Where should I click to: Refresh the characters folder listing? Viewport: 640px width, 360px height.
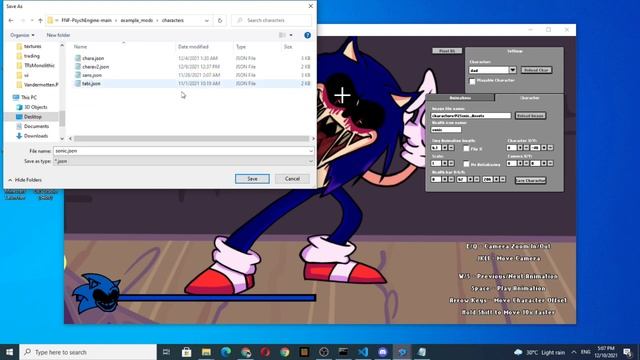(220, 20)
